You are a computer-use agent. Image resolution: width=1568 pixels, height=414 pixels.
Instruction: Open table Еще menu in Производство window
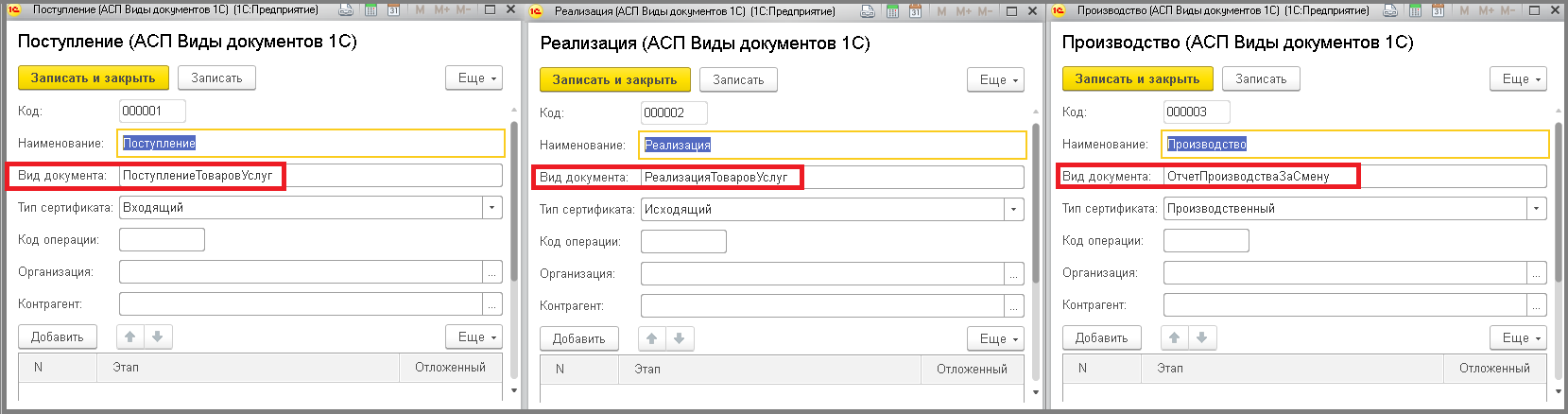click(1518, 337)
